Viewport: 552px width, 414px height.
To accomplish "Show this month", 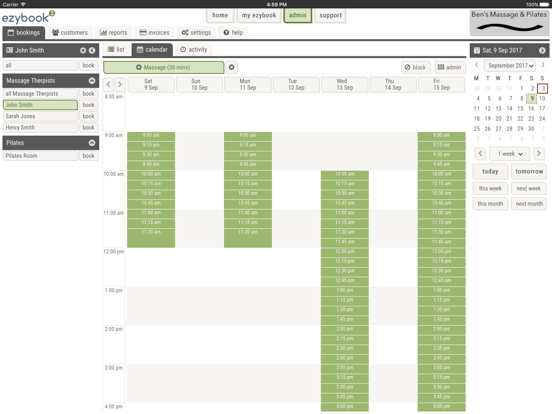I will pos(490,203).
